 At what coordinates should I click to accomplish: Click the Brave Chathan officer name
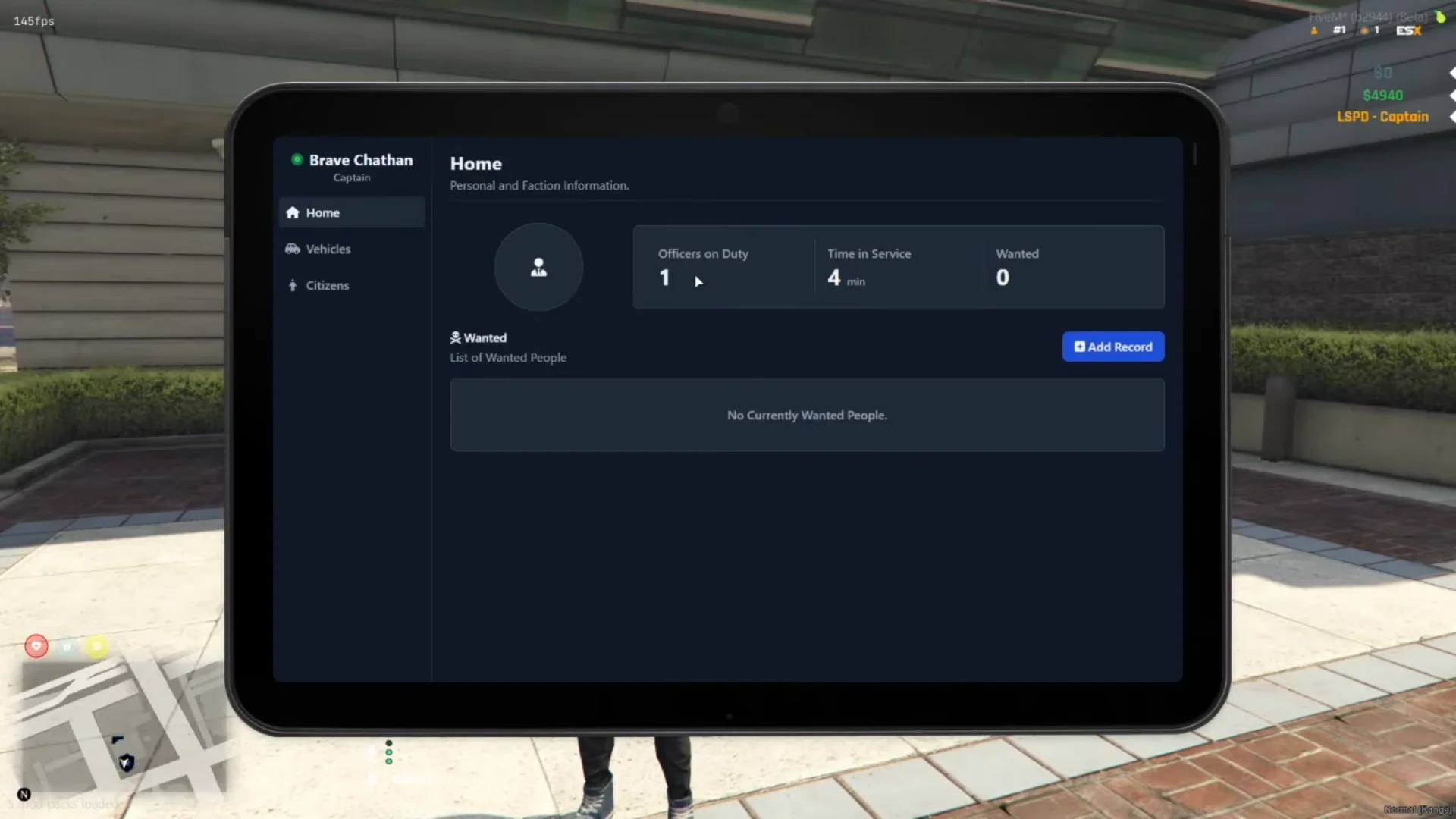point(361,160)
